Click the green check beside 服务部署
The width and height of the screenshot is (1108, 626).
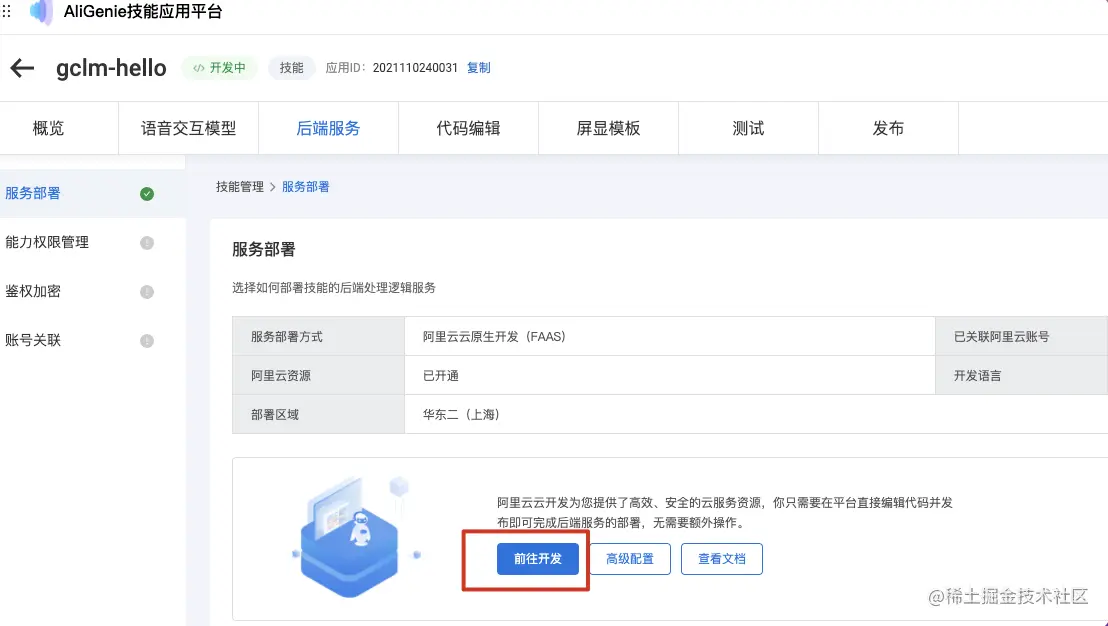coord(147,194)
